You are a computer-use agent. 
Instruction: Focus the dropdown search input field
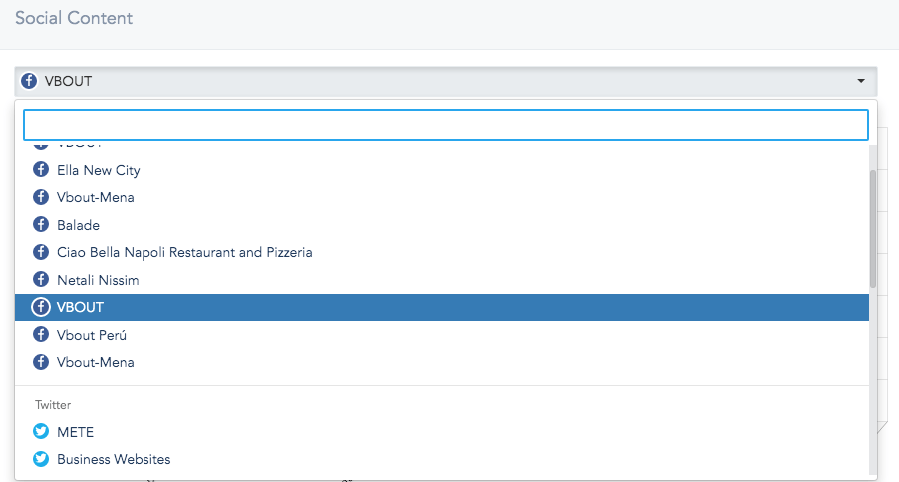[x=445, y=125]
